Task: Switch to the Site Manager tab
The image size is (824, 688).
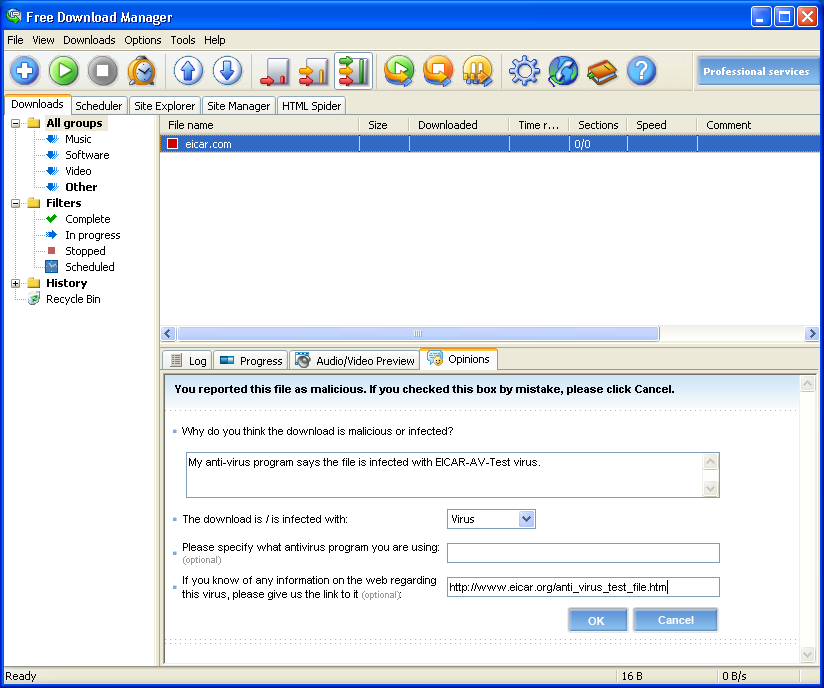Action: point(239,106)
